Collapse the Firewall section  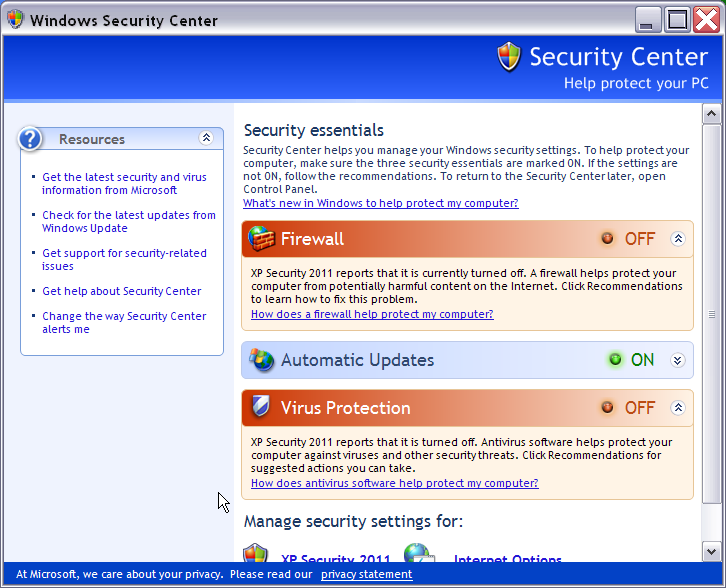[x=678, y=238]
